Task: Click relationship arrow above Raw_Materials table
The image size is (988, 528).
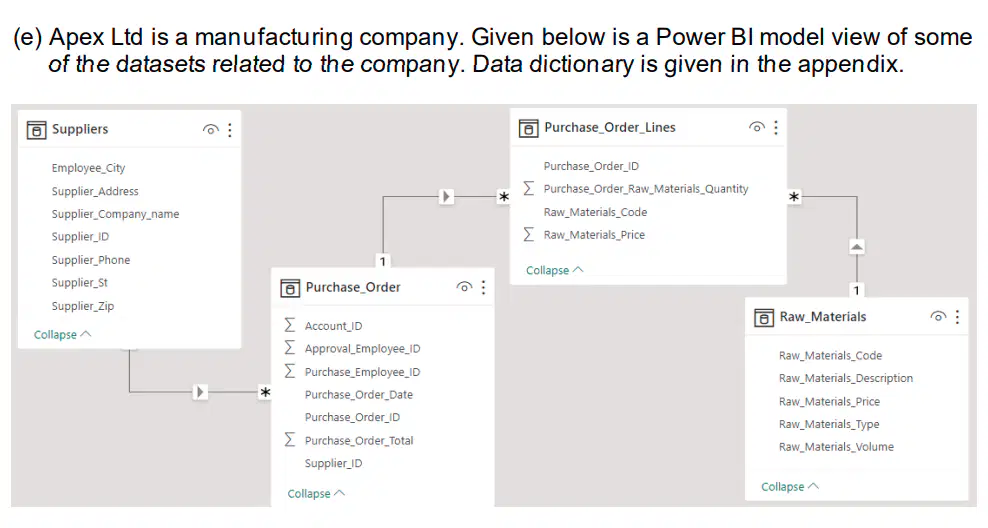Action: point(856,247)
